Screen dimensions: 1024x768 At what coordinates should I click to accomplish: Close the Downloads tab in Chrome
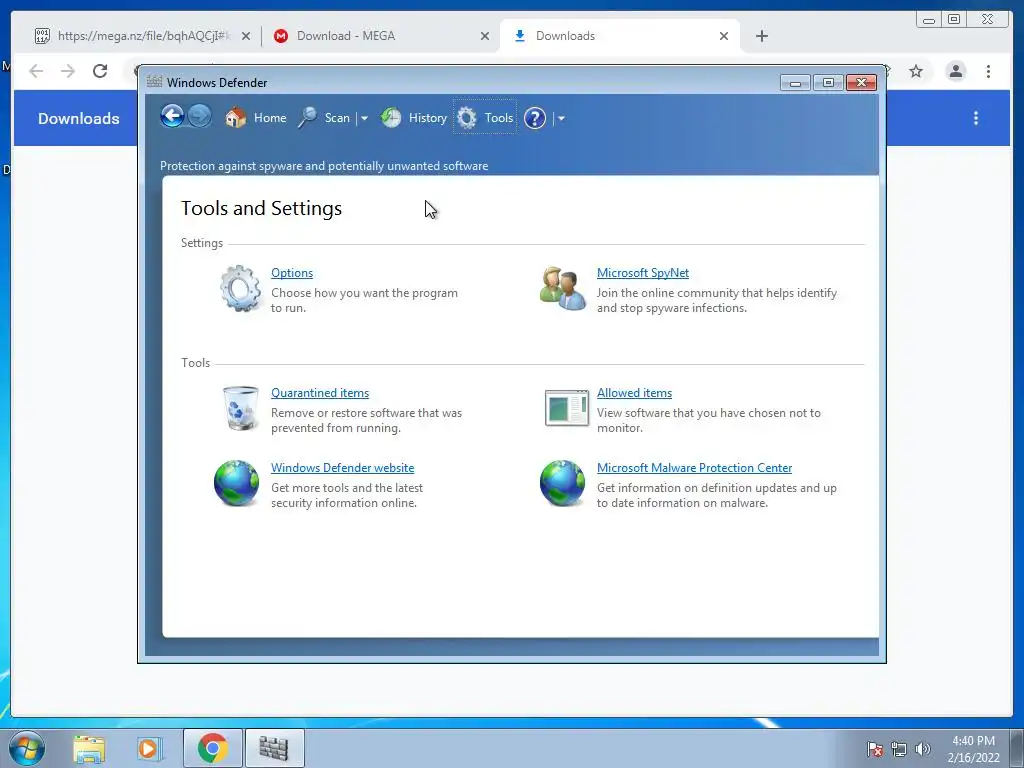point(724,37)
